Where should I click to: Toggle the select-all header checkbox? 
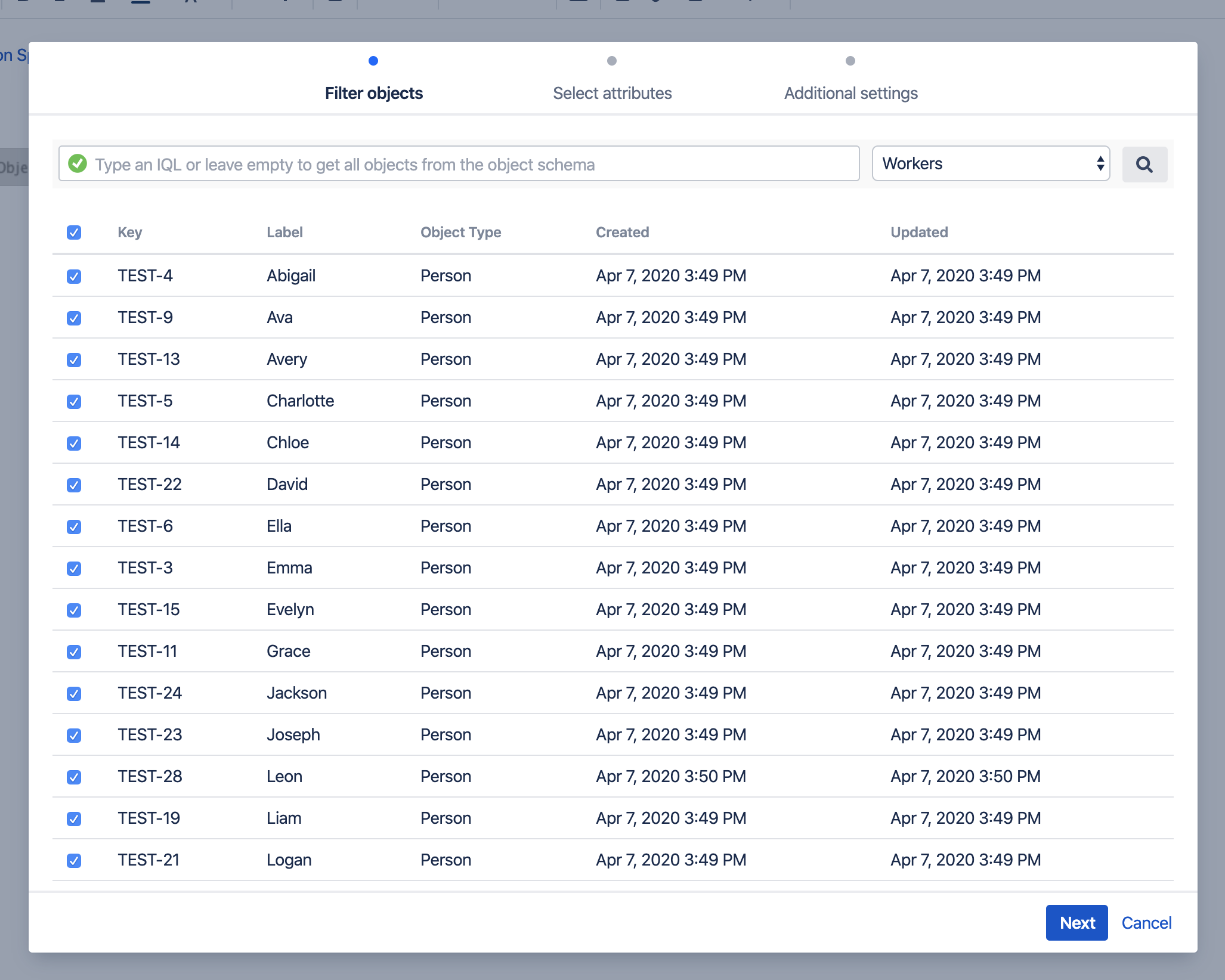point(74,232)
